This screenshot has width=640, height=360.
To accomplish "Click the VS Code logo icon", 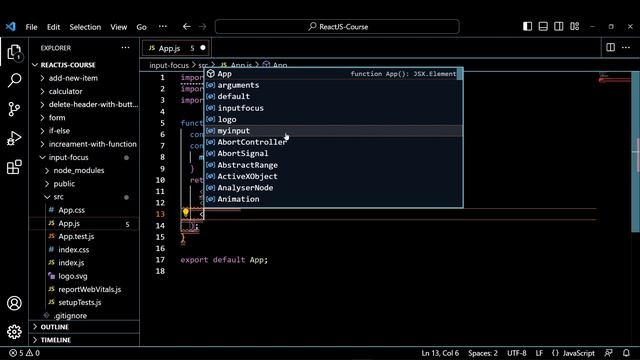I will coord(11,27).
